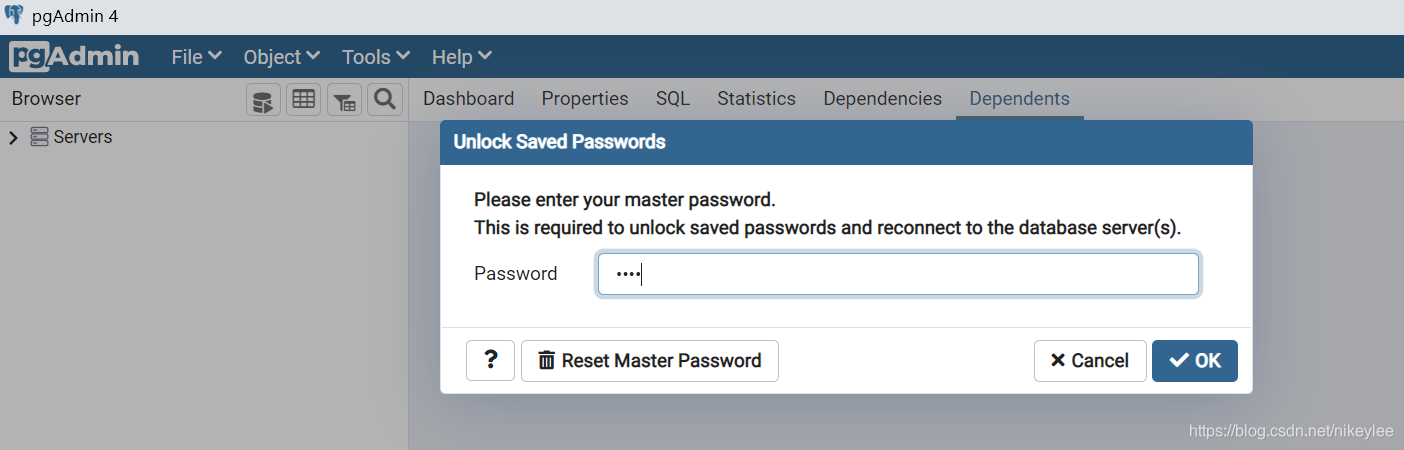Click the pgAdmin 4 elephant title icon
Screen dimensions: 1404x450
pos(15,15)
